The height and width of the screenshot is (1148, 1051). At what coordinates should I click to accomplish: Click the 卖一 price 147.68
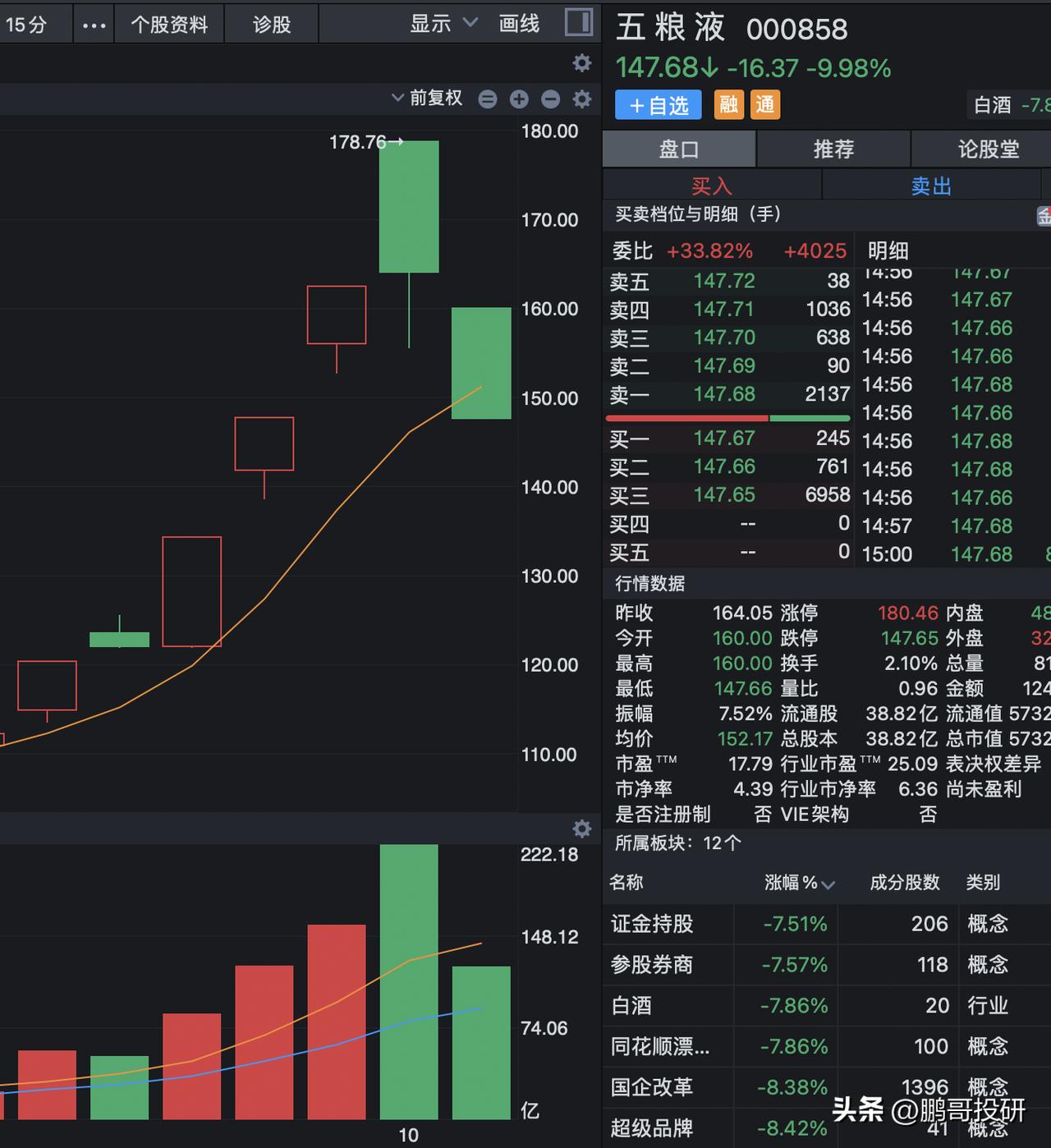click(724, 394)
